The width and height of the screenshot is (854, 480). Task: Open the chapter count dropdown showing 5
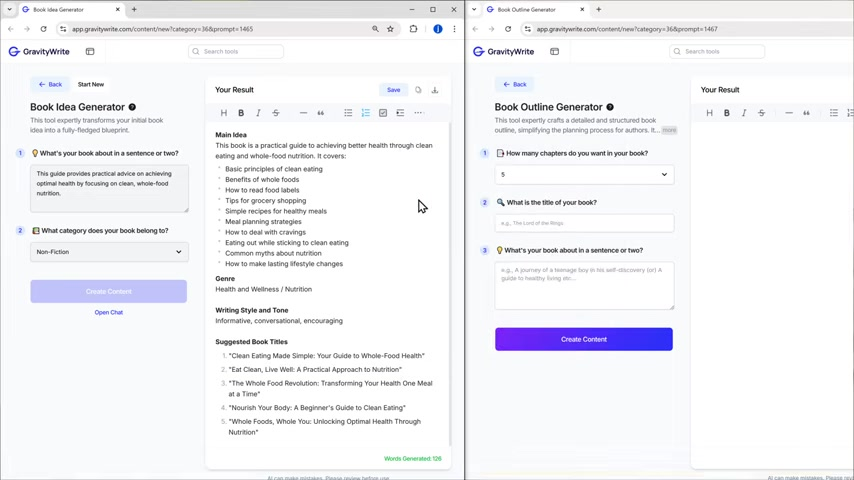[x=584, y=174]
